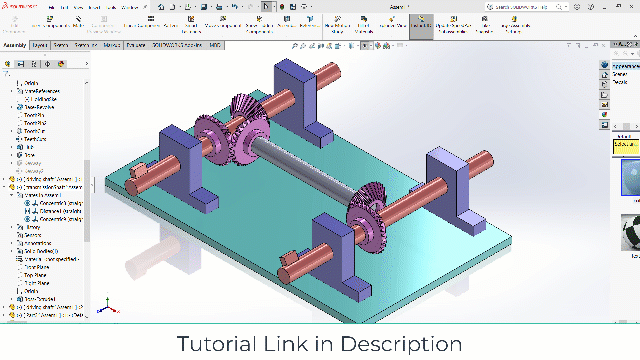Click the Zoom to Fit icon in view toolbar

(x=294, y=46)
